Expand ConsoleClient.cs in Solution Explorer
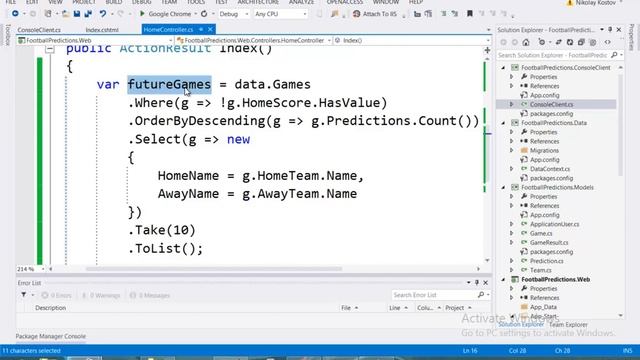This screenshot has width=640, height=360. [x=511, y=104]
